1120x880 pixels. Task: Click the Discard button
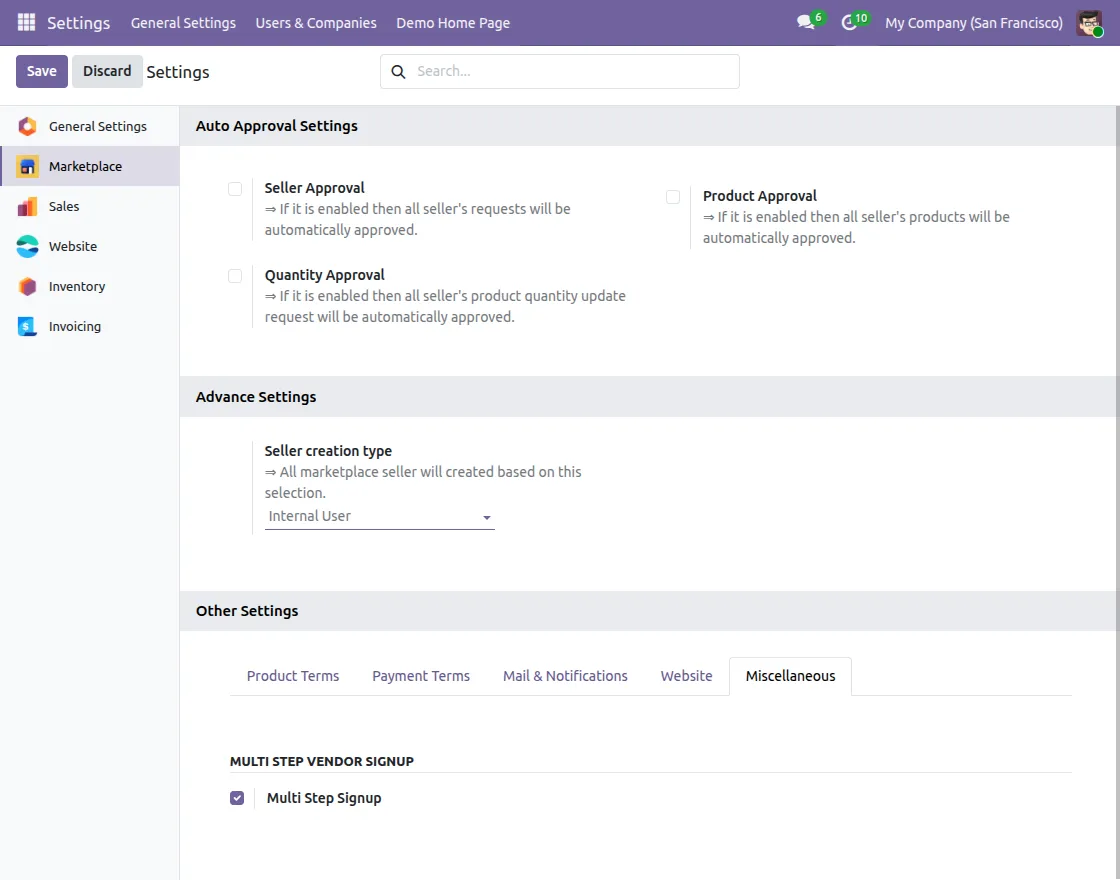[107, 71]
